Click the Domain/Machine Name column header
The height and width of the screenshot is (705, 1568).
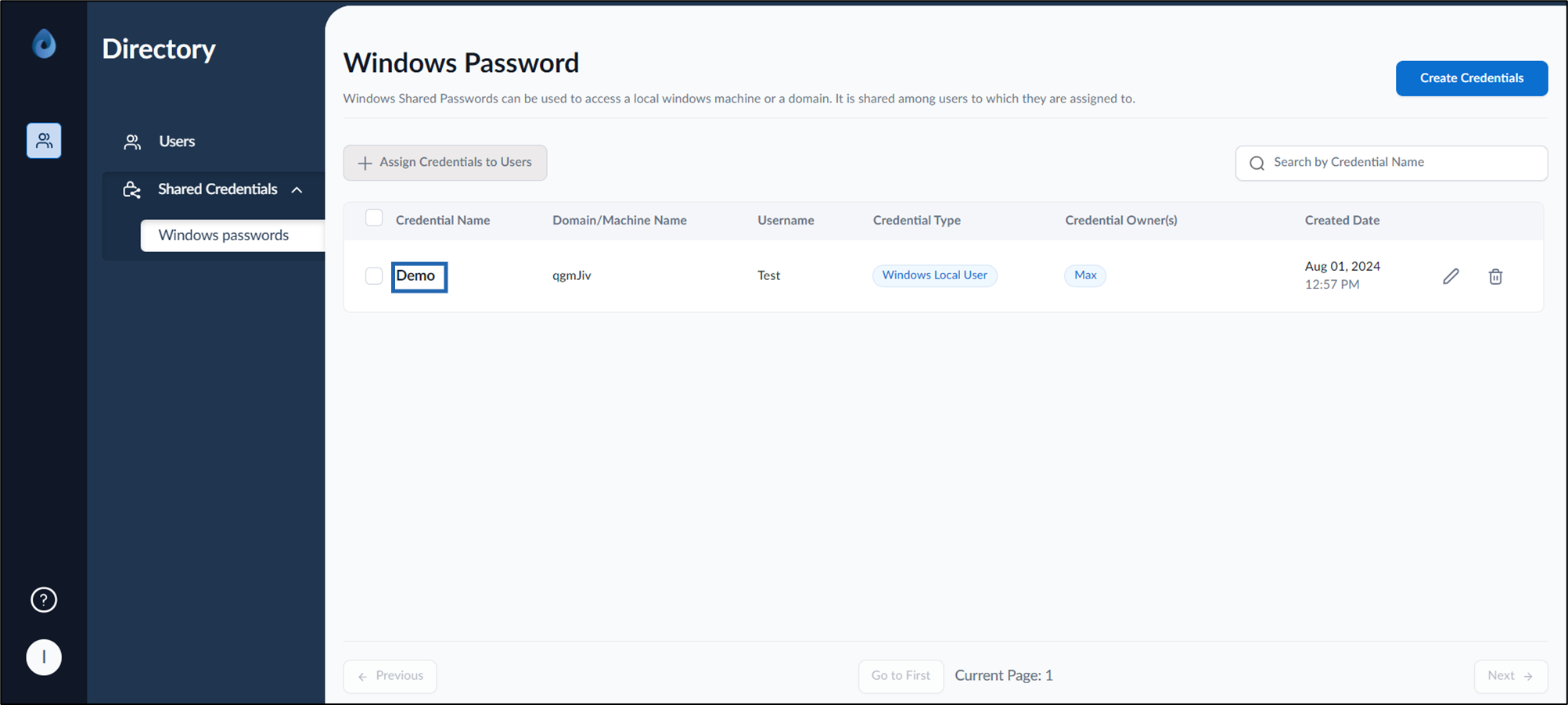620,221
